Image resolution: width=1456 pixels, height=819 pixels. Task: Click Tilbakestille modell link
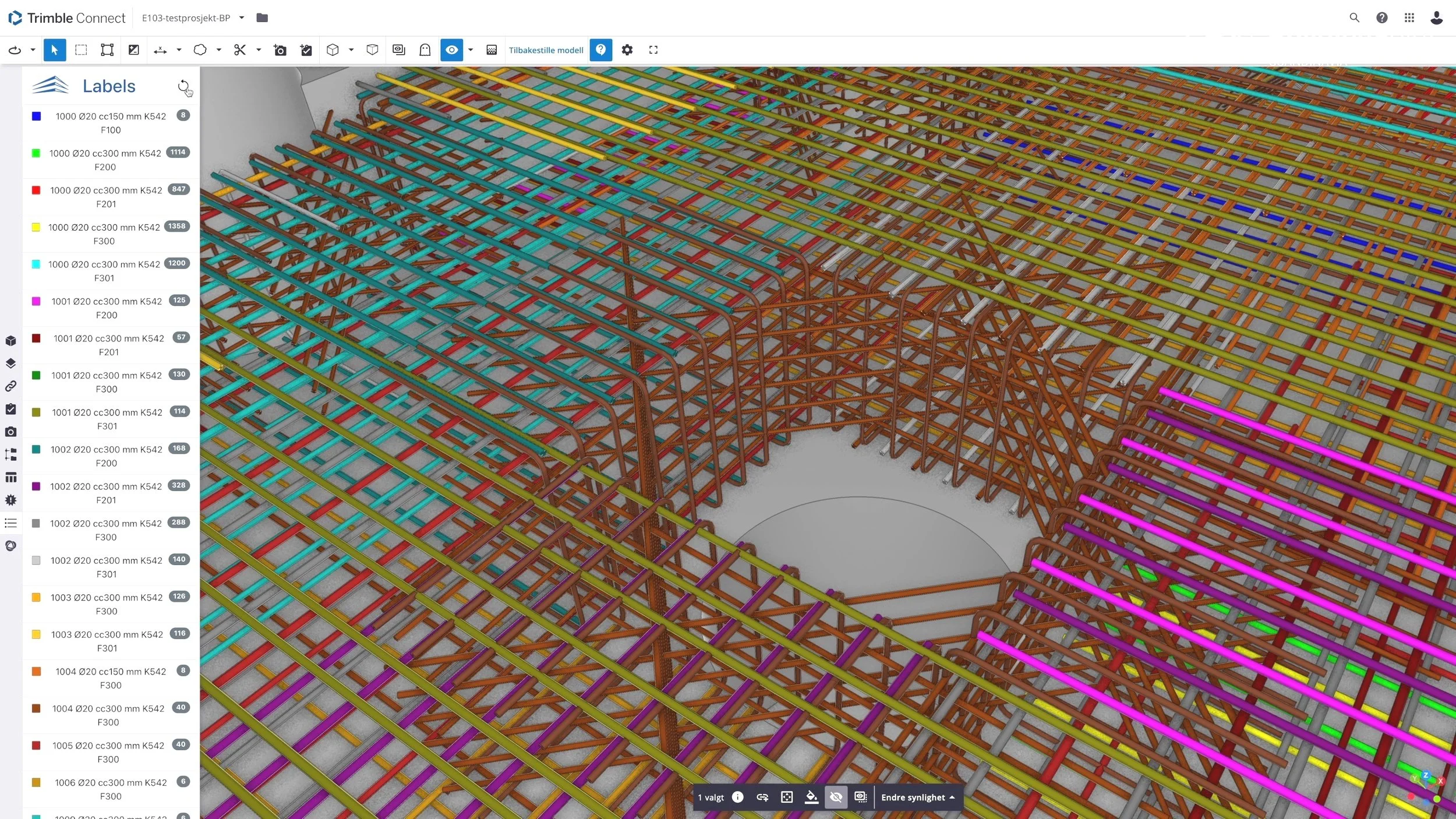point(546,50)
